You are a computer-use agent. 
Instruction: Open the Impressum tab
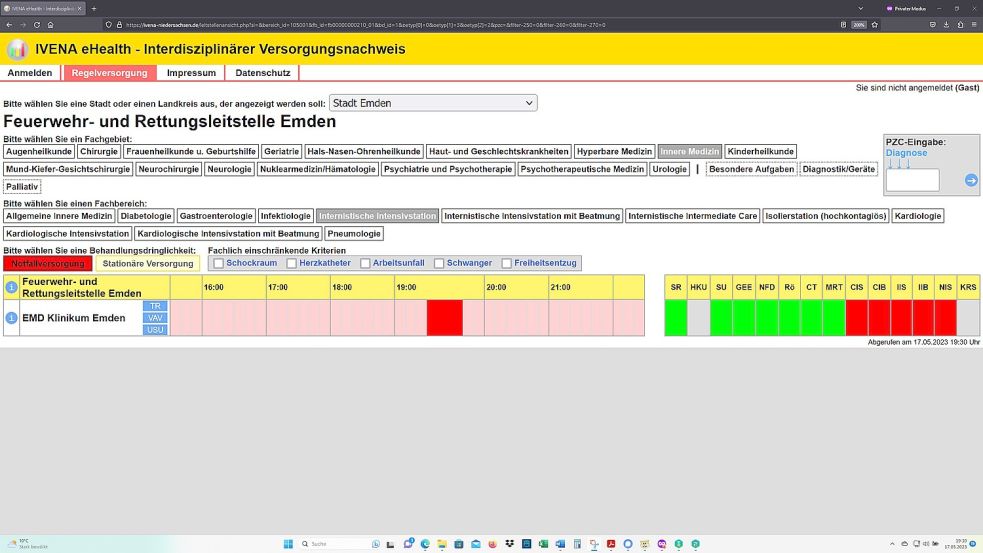(x=191, y=73)
